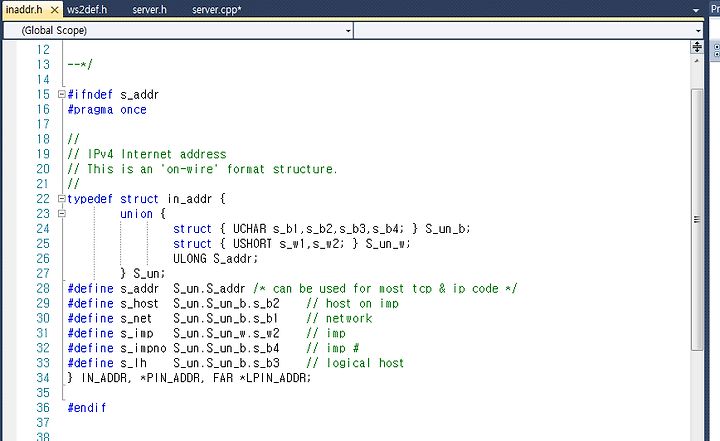This screenshot has height=441, width=720.
Task: Click 'in_addr' on line 22
Action: click(189, 199)
